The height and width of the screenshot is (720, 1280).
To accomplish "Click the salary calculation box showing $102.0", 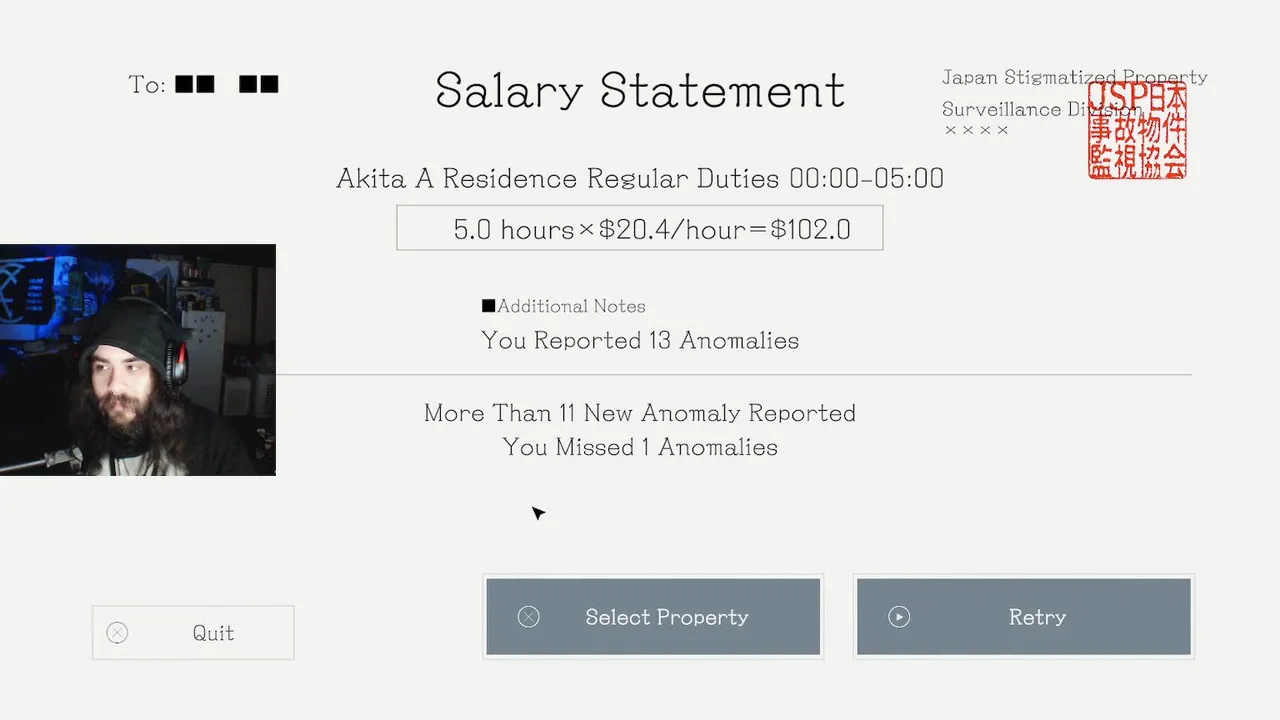I will [639, 229].
